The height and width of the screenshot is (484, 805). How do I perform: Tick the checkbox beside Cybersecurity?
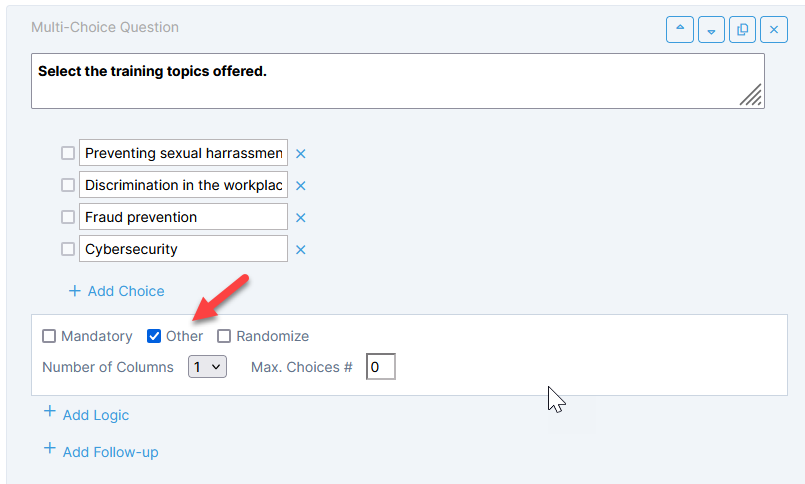[68, 249]
